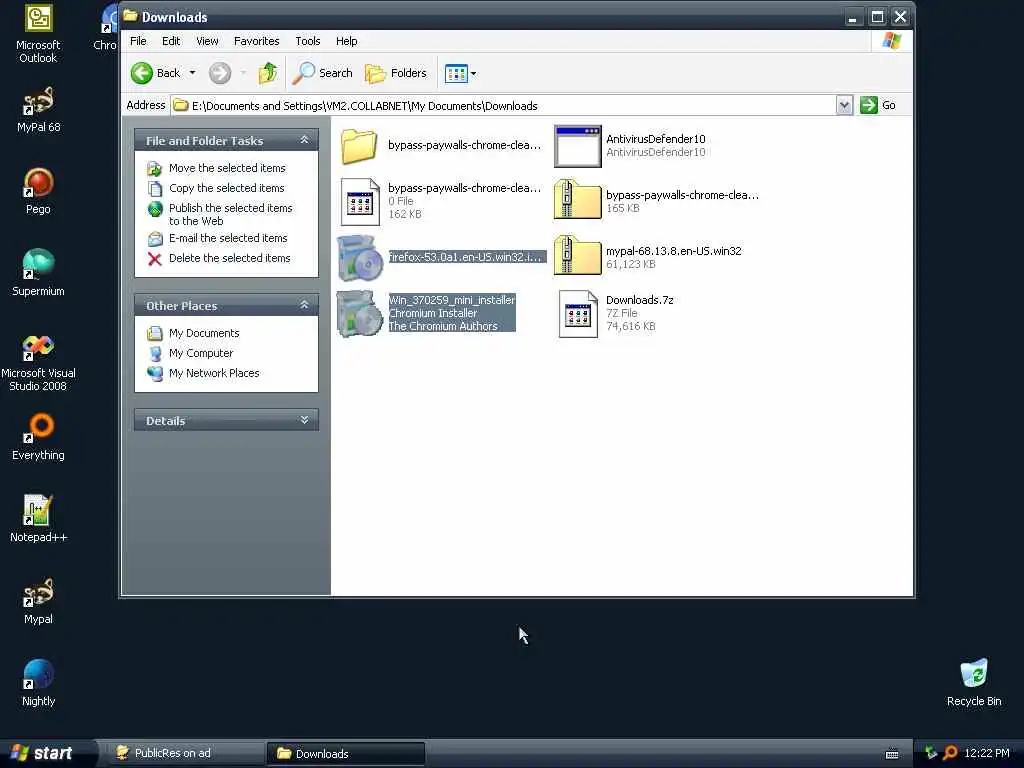Open the Edit menu
Viewport: 1024px width, 768px height.
click(171, 41)
